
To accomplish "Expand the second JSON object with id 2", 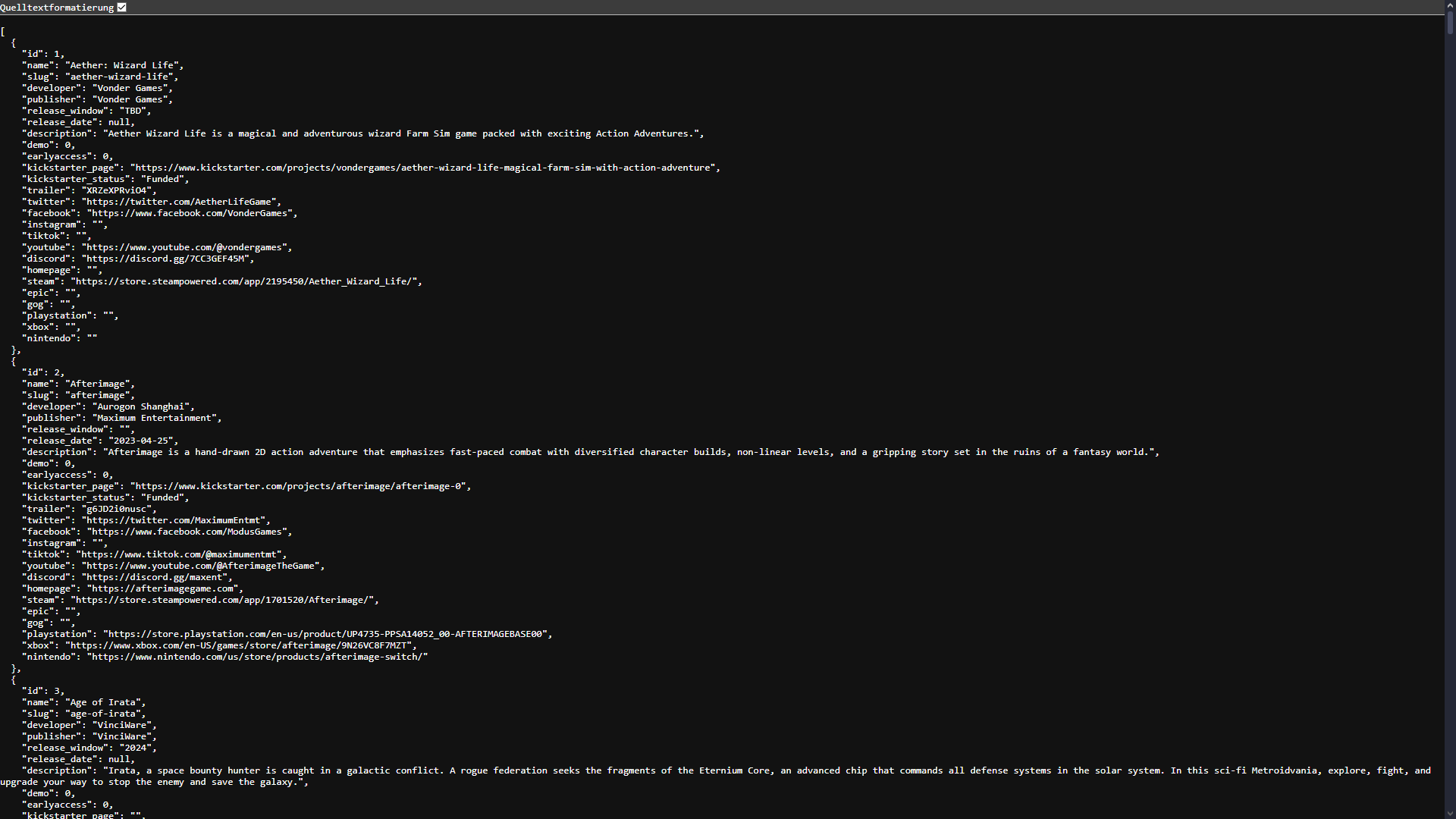I will 14,361.
